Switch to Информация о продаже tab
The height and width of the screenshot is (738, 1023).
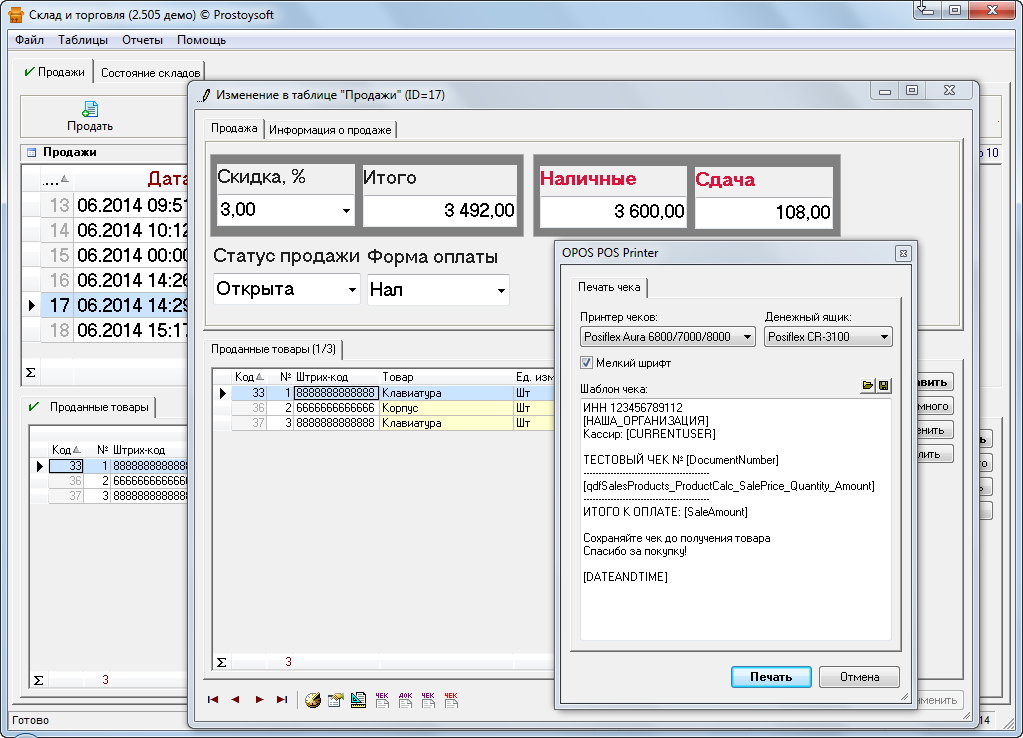331,129
